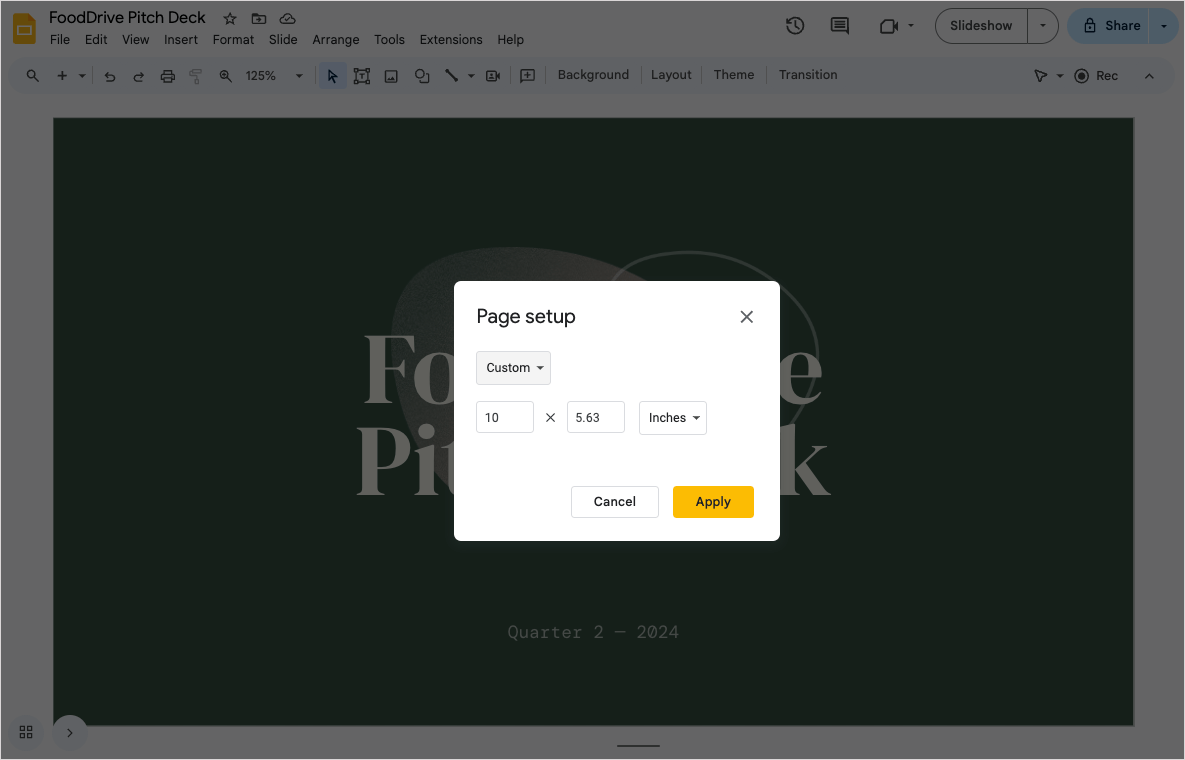The height and width of the screenshot is (760, 1185).
Task: Click the width field showing 10
Action: click(x=504, y=418)
